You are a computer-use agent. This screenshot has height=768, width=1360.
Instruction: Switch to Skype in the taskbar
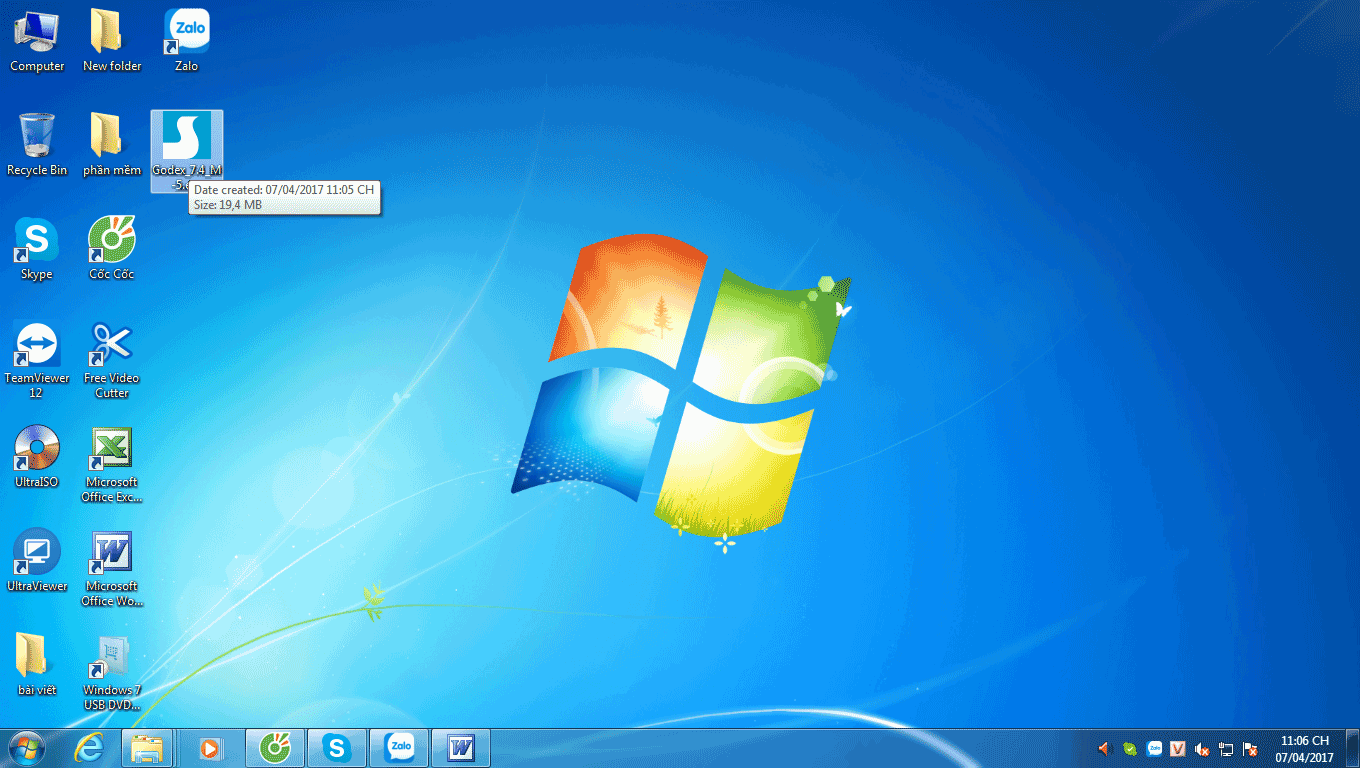point(337,748)
